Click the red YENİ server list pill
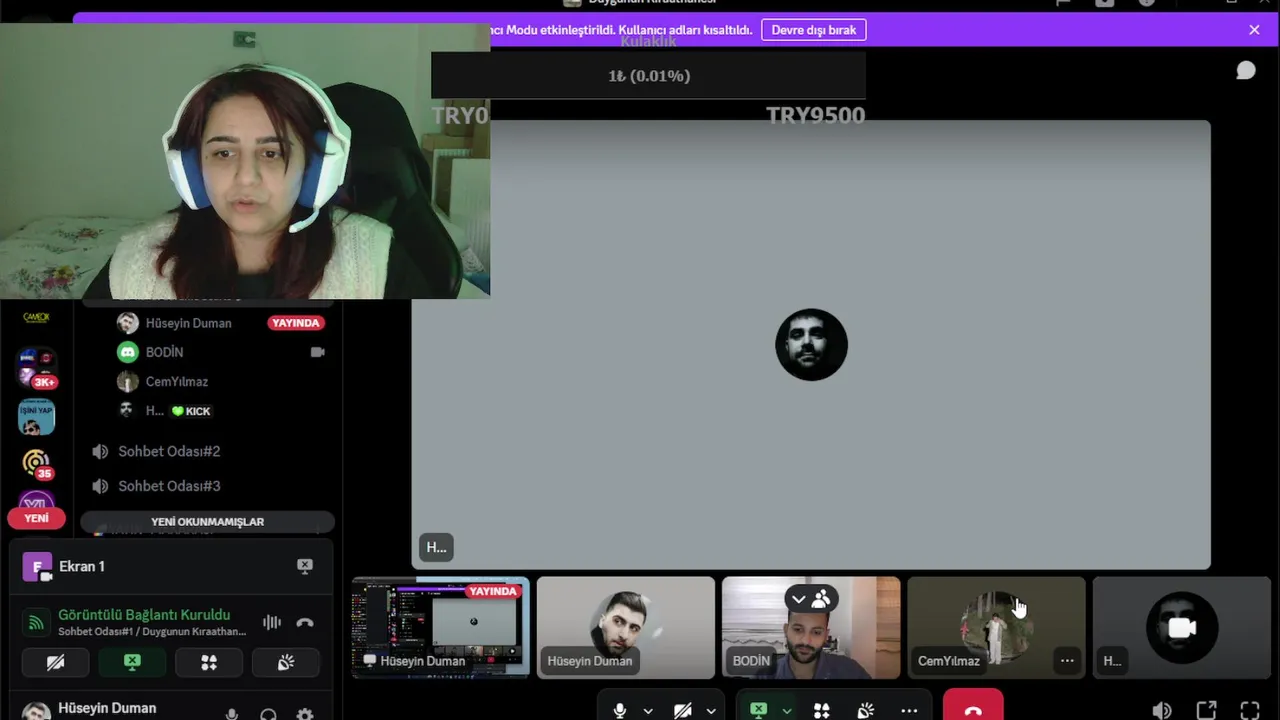The width and height of the screenshot is (1280, 720). (x=37, y=518)
